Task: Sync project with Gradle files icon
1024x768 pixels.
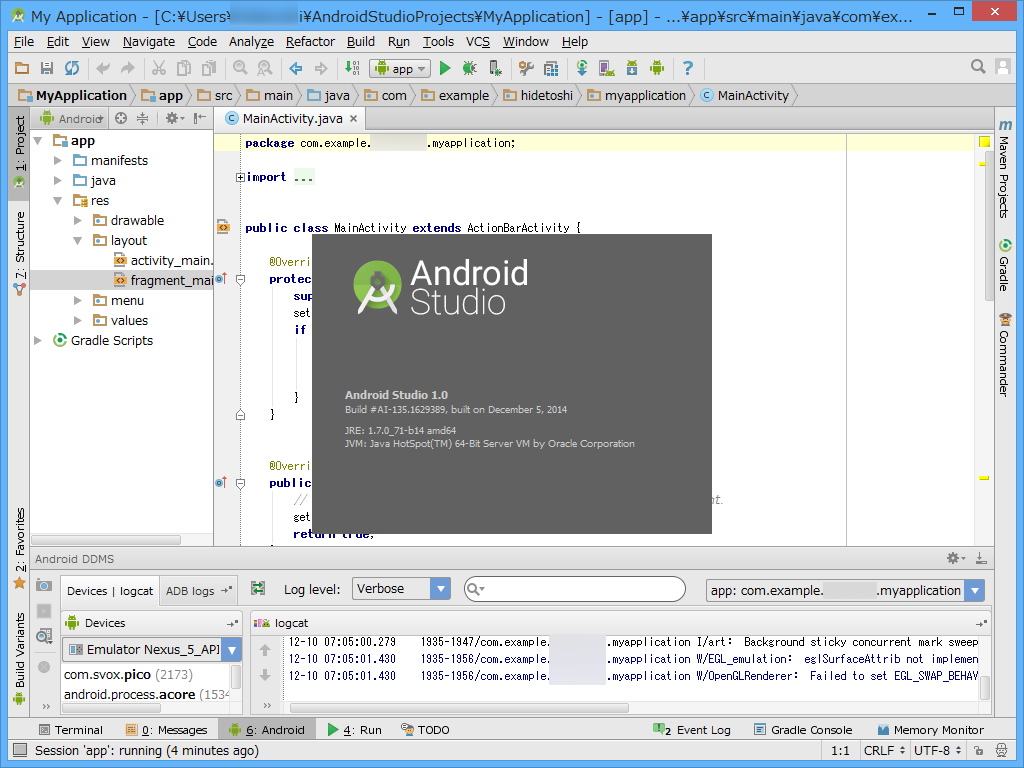Action: (x=583, y=68)
